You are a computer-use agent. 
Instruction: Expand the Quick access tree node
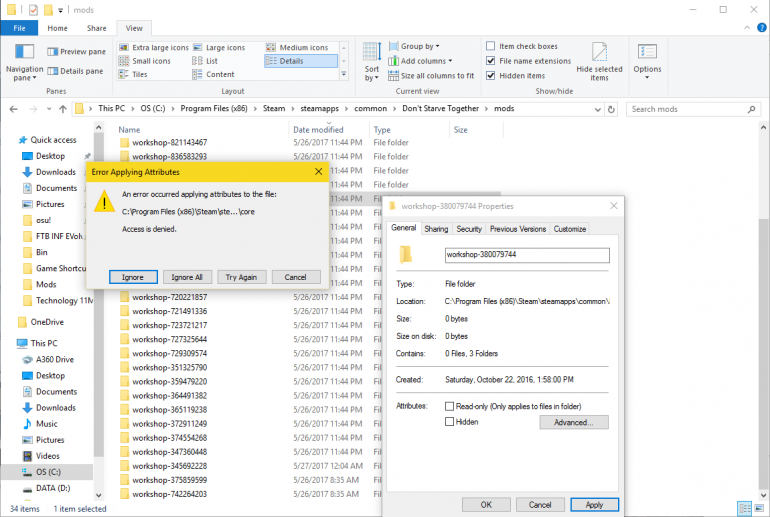(10, 140)
